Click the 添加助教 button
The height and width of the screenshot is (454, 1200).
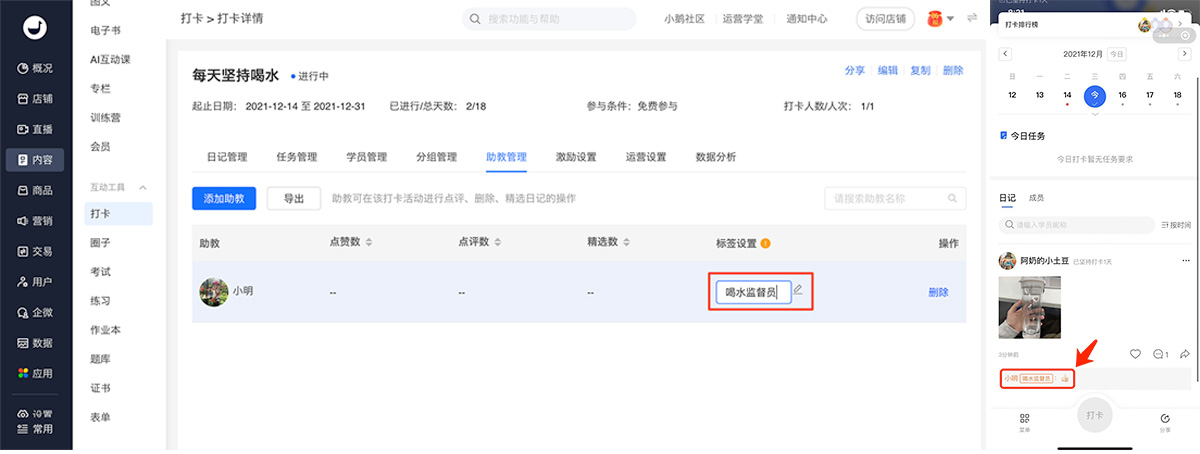coord(224,198)
